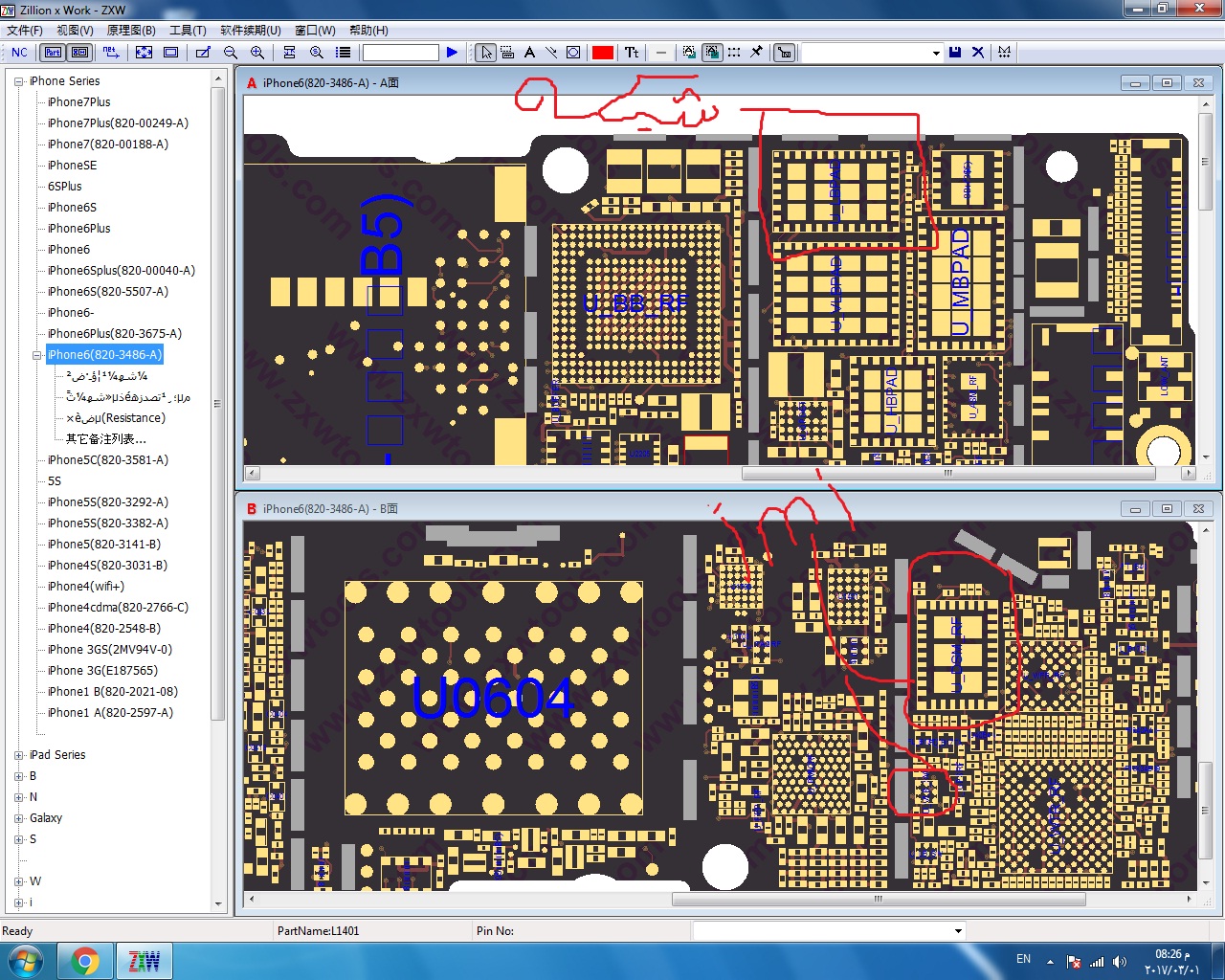Click the U0604 chip on B面
The width and height of the screenshot is (1225, 980).
[493, 698]
